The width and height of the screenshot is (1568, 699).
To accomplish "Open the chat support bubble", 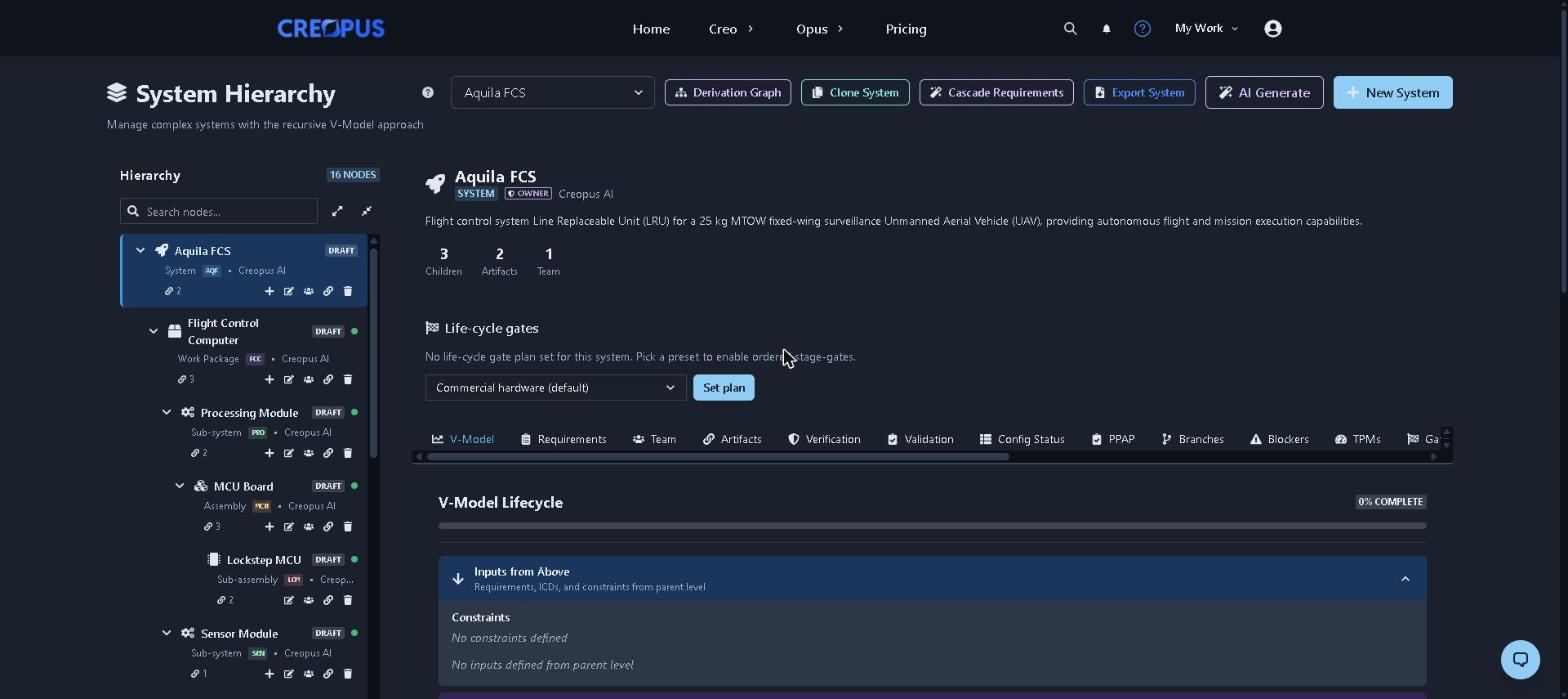I will coord(1520,659).
